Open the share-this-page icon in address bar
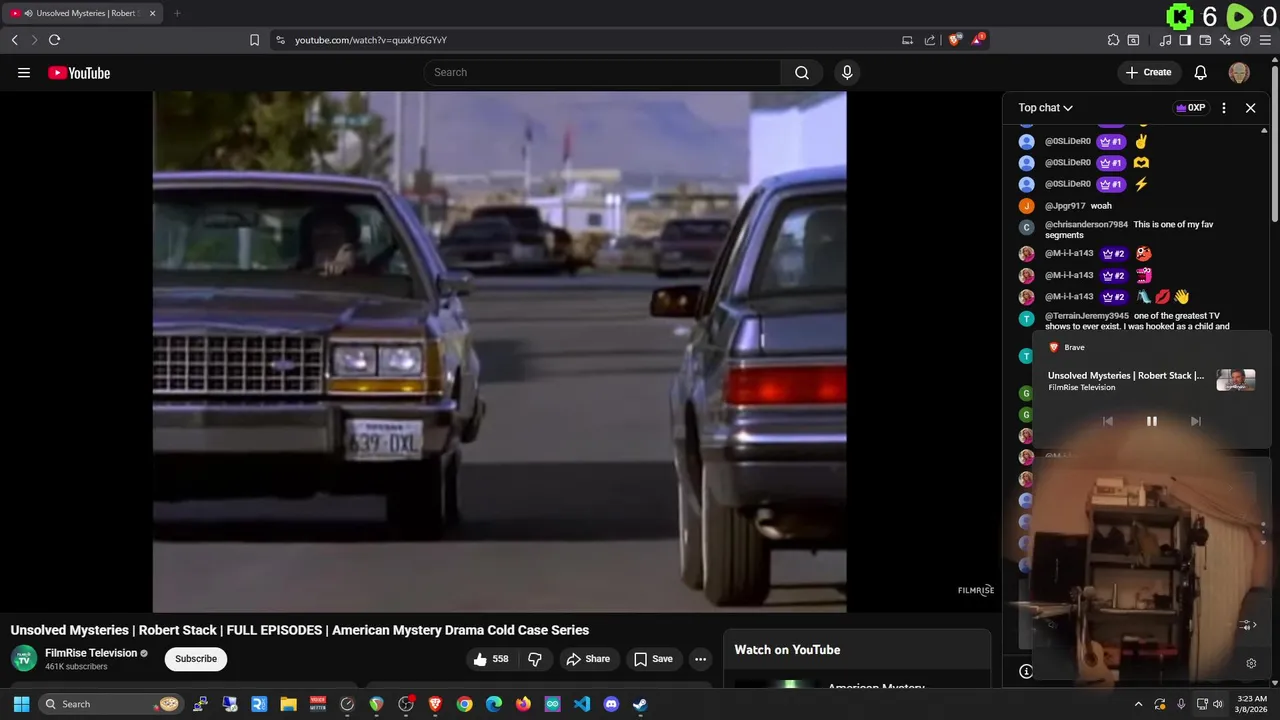This screenshot has height=720, width=1280. (x=930, y=40)
